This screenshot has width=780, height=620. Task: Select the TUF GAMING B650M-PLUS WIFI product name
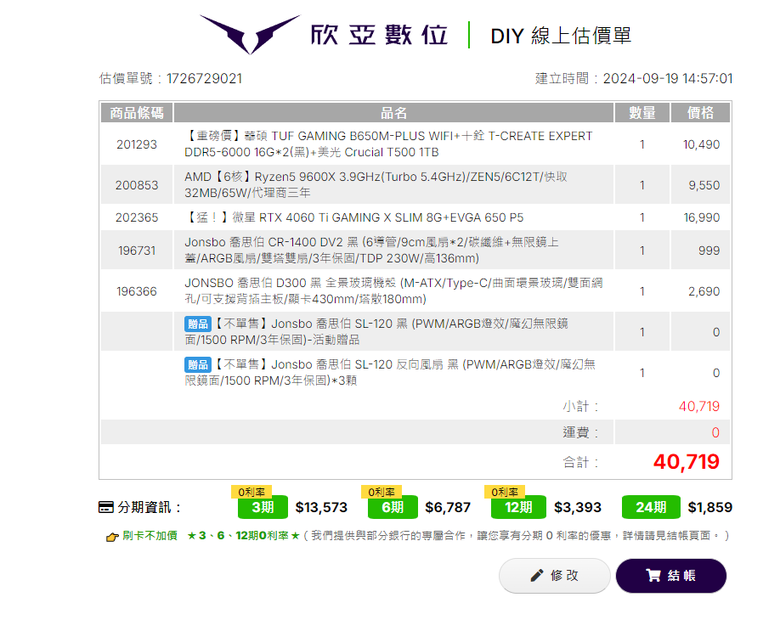(389, 144)
